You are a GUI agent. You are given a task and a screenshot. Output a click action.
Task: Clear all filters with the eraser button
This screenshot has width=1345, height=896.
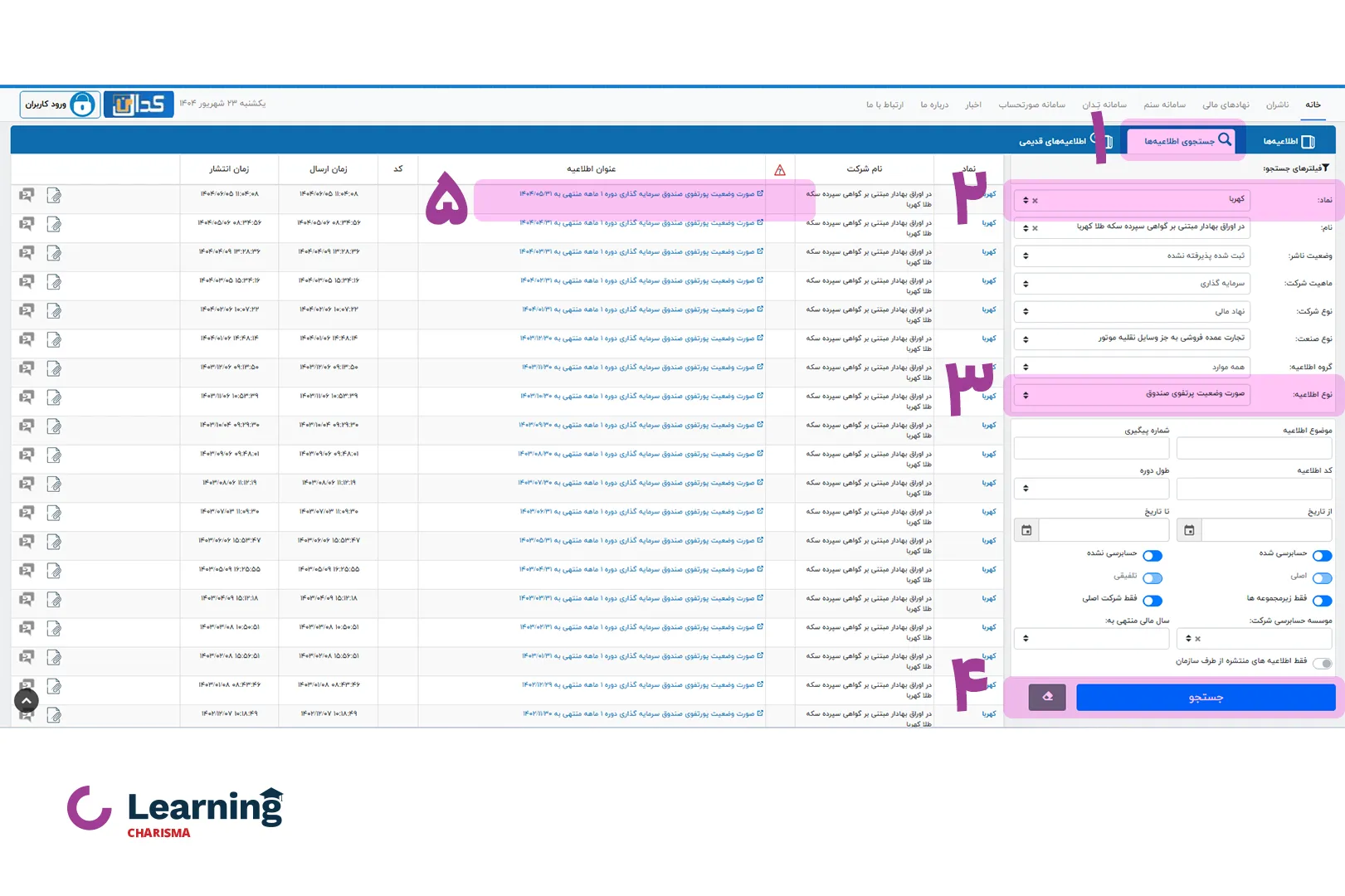1047,697
